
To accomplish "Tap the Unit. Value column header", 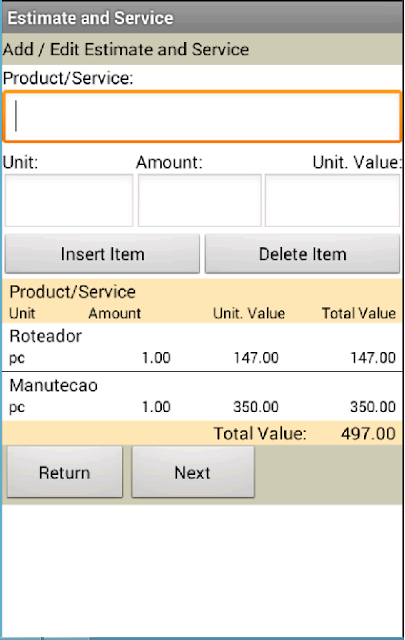I will [x=249, y=313].
